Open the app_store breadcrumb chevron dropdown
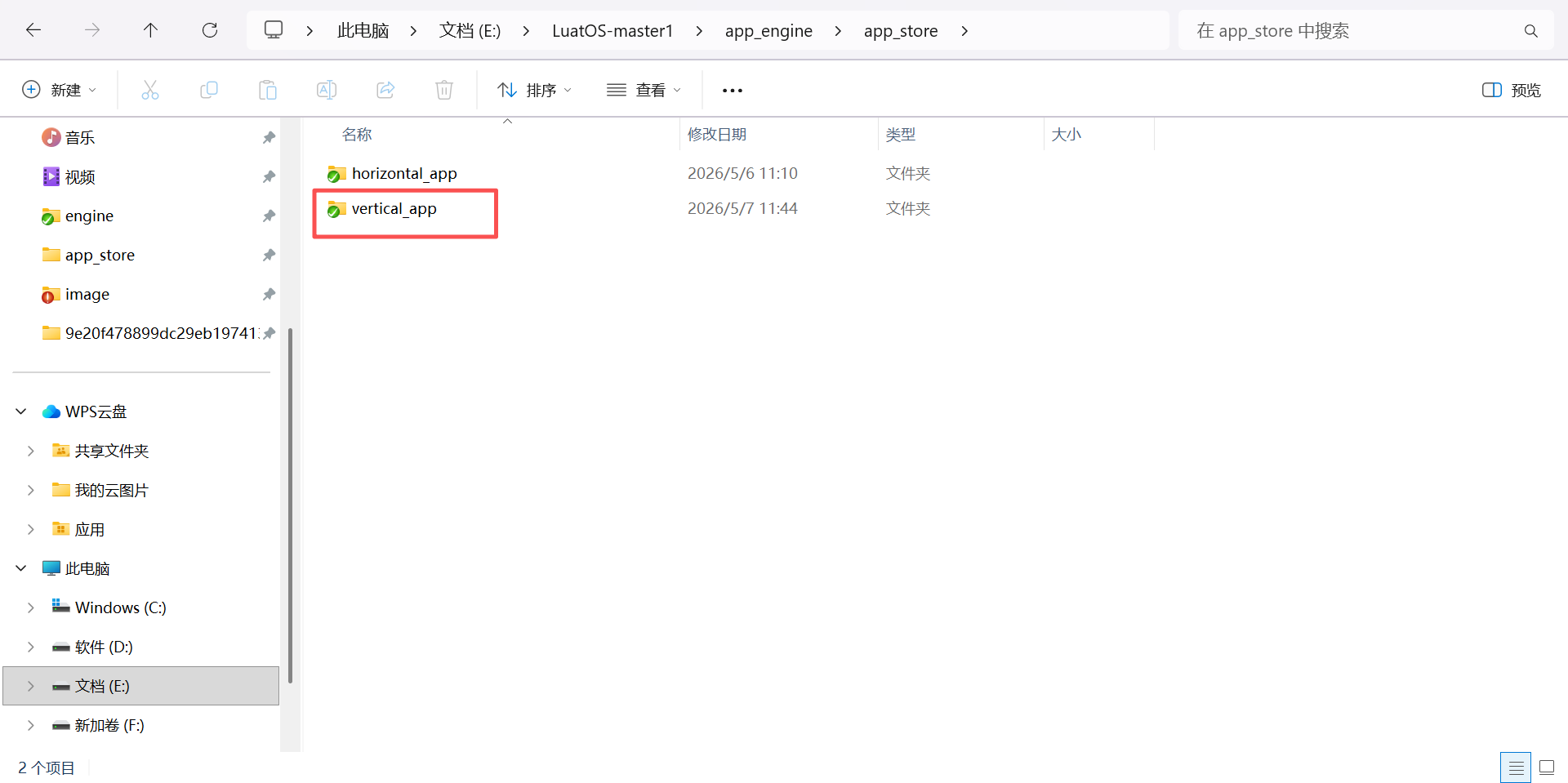The image size is (1568, 783). 964,31
